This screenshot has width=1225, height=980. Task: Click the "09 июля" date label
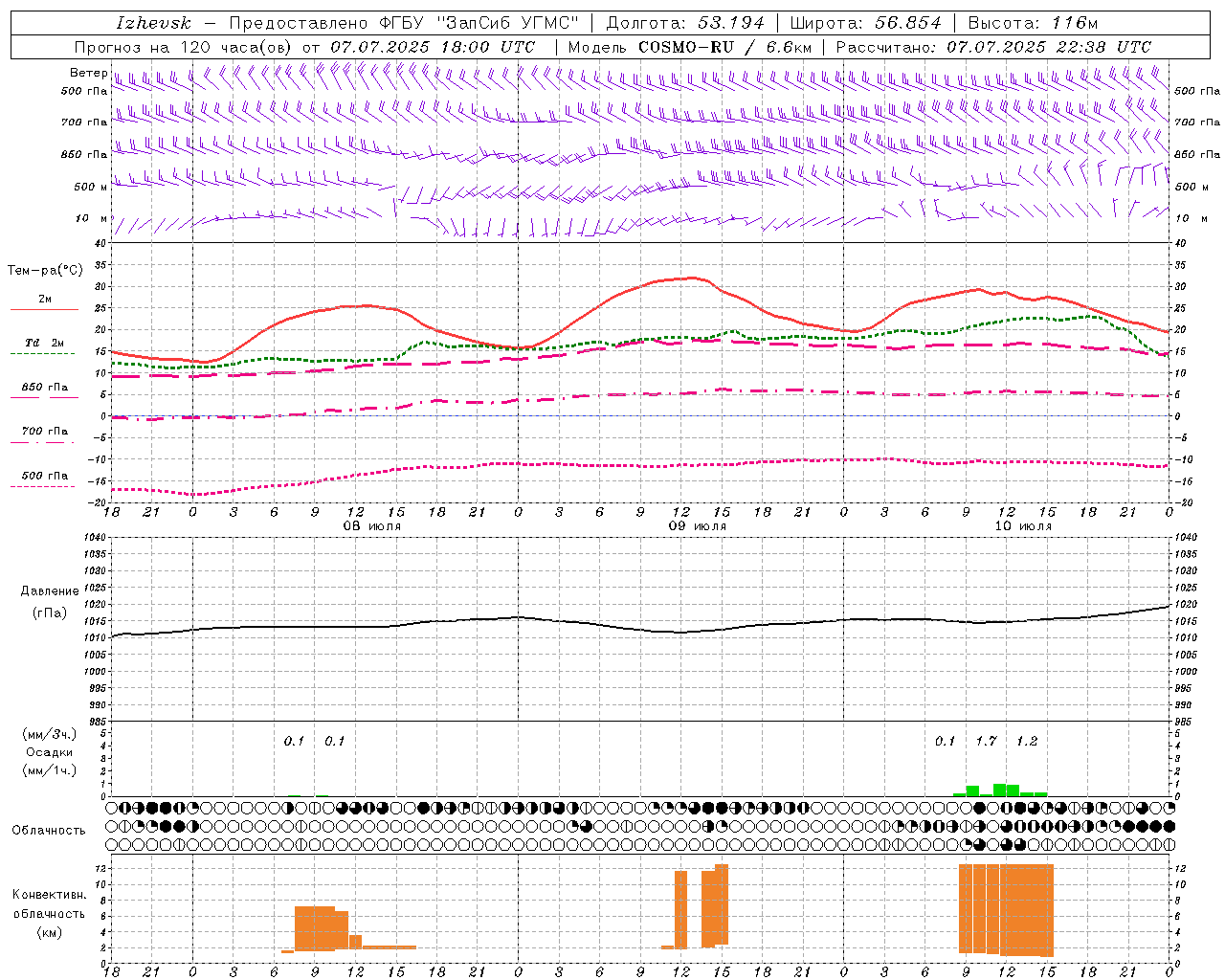click(698, 526)
